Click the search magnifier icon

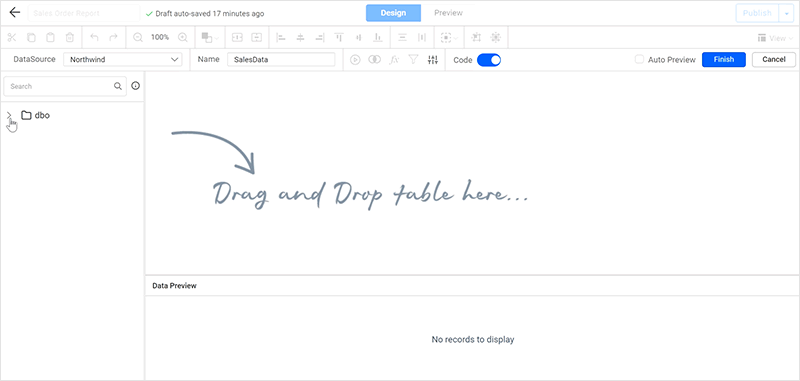[118, 86]
